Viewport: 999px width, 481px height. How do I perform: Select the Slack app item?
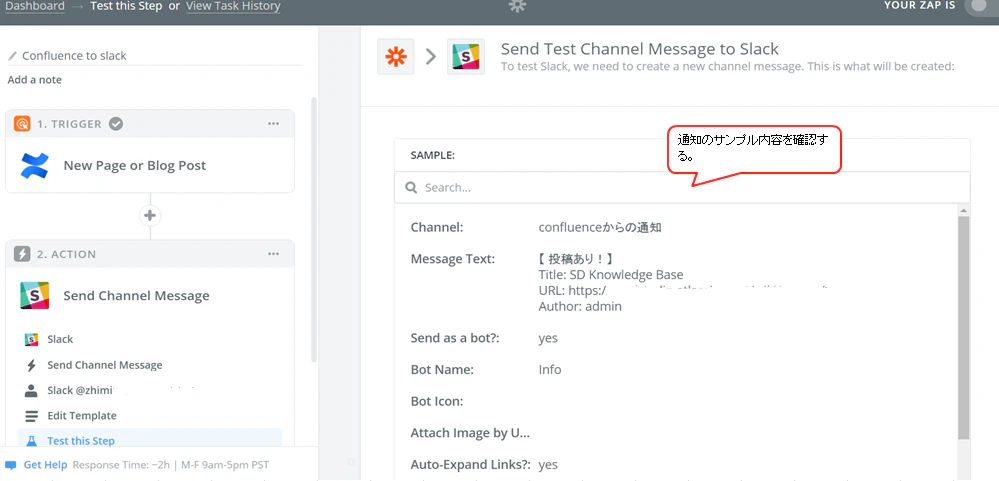(x=60, y=340)
